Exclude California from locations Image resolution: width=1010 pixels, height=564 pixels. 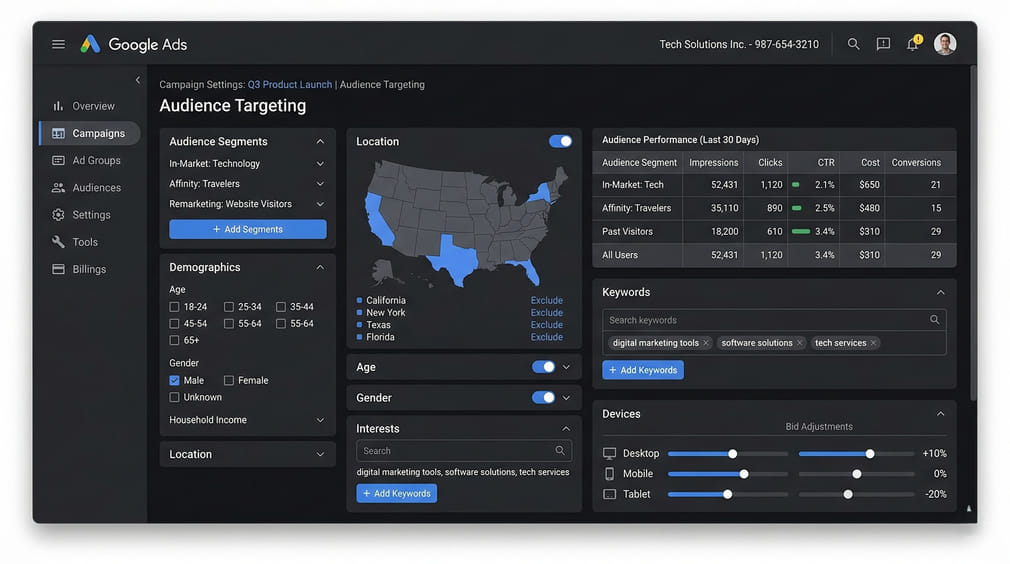(x=546, y=301)
